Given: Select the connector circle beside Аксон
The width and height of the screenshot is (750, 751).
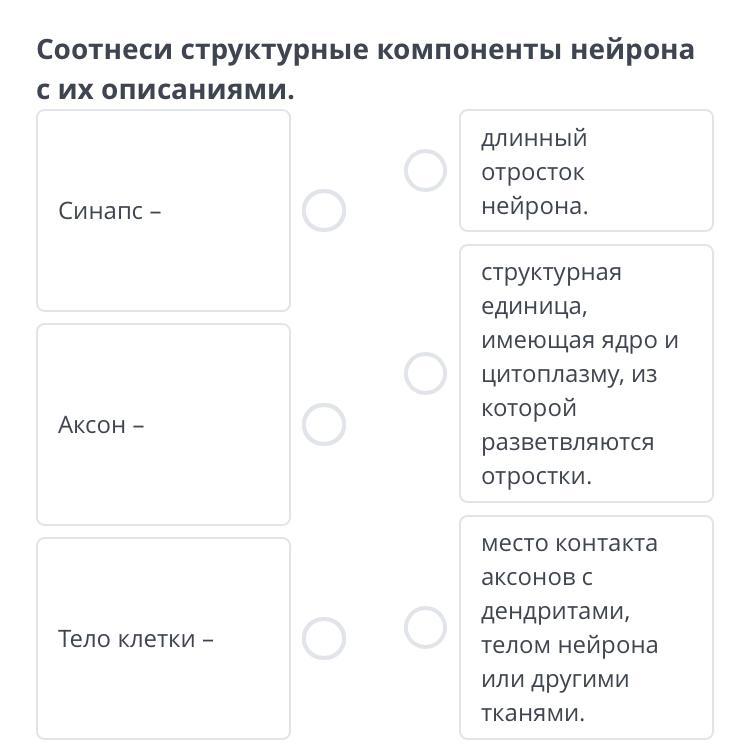Looking at the screenshot, I should point(324,424).
